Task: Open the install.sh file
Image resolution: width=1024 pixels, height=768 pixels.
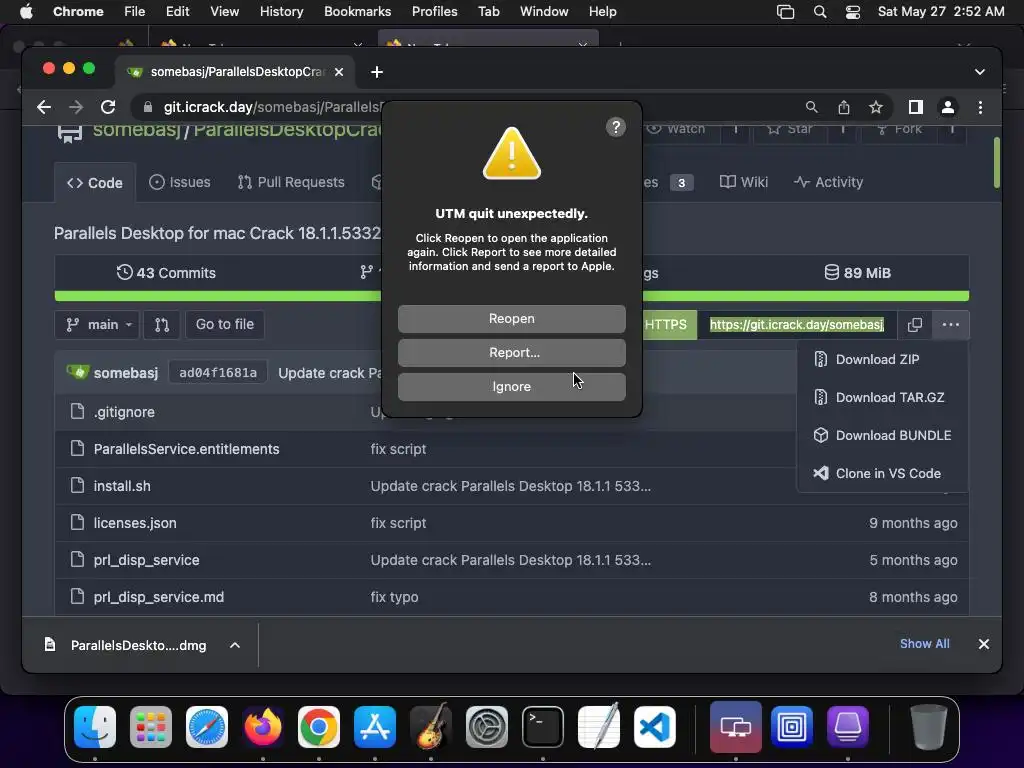Action: [122, 487]
